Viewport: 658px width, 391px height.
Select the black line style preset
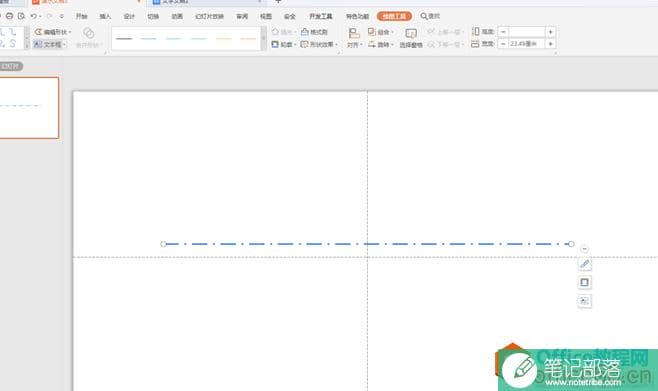[124, 39]
